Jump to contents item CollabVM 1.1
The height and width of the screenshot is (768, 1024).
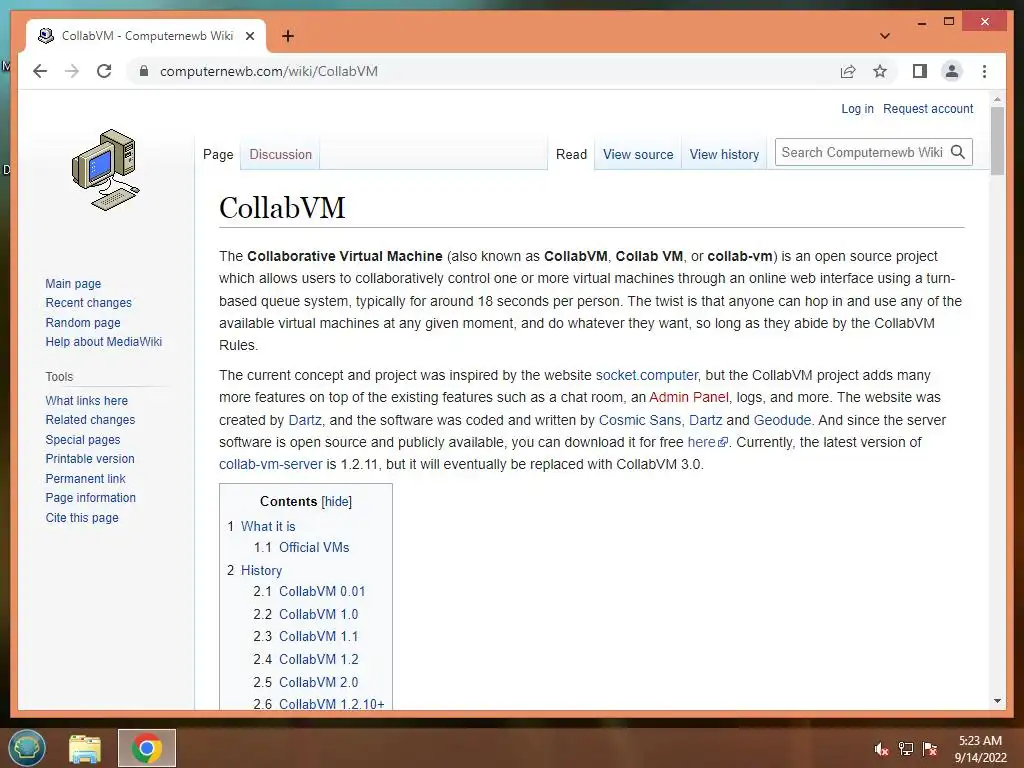coord(319,636)
